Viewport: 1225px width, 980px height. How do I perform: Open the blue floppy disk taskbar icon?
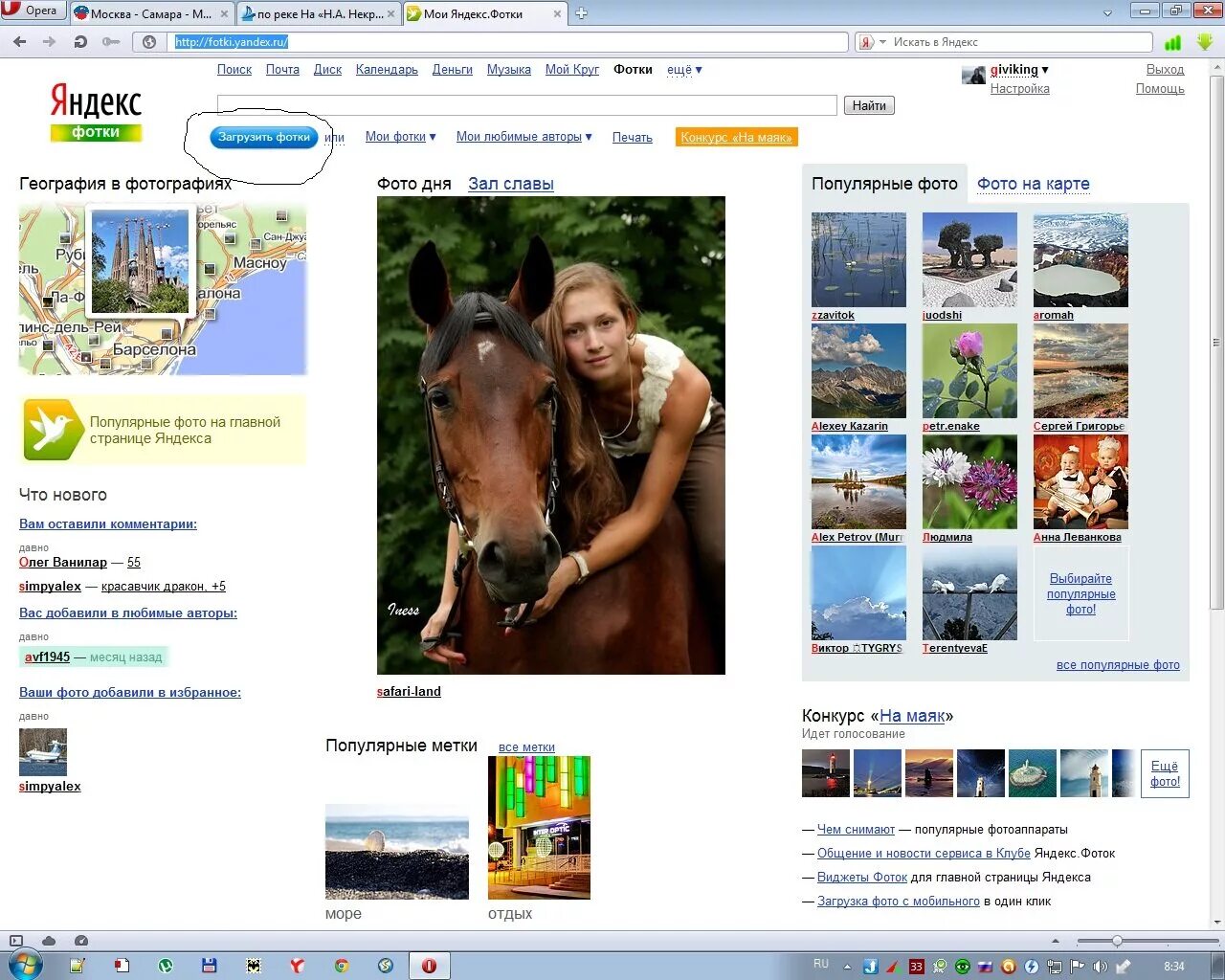(210, 966)
